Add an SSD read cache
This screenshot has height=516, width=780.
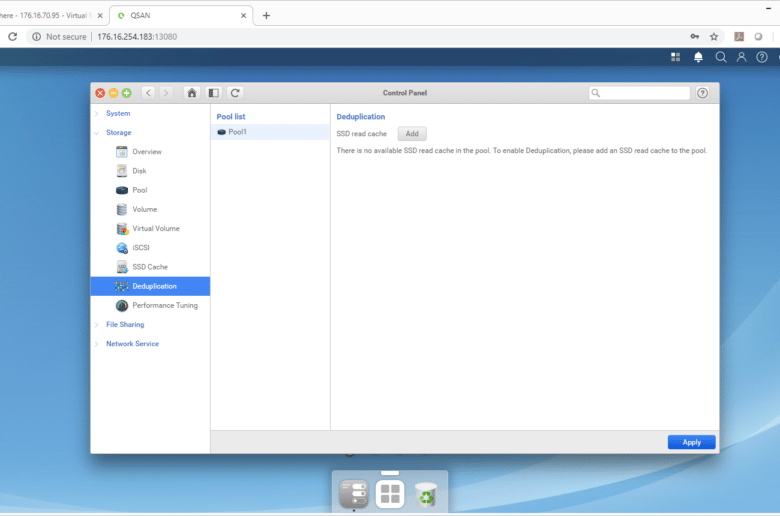tap(412, 134)
